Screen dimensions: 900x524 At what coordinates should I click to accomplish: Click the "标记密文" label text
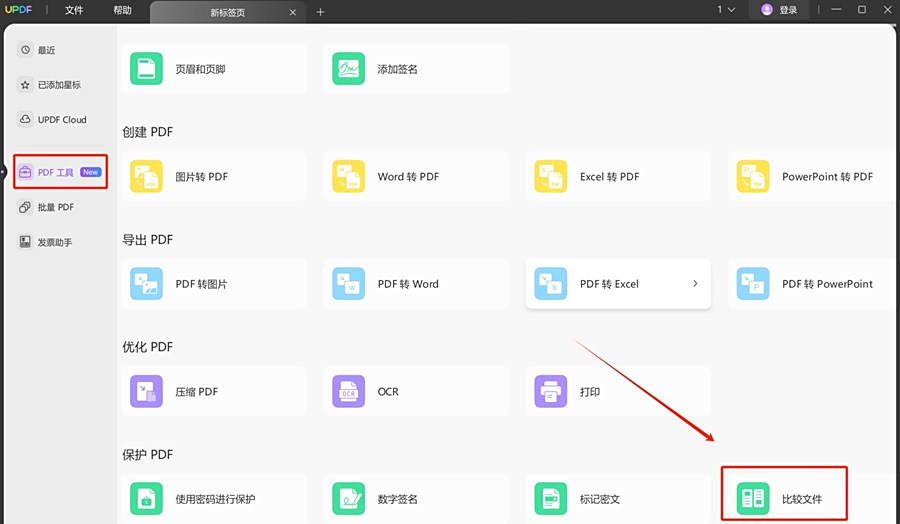pos(600,499)
